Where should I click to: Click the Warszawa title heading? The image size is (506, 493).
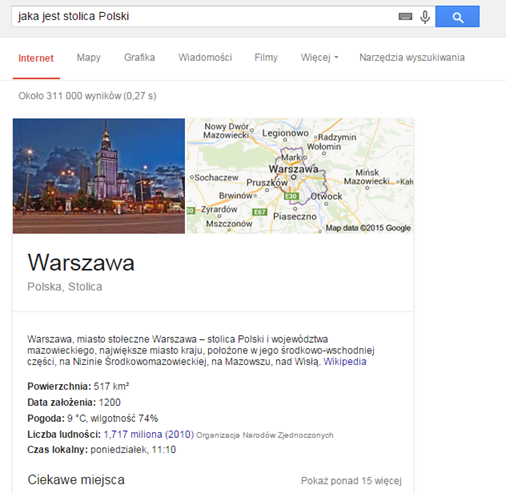(x=81, y=263)
